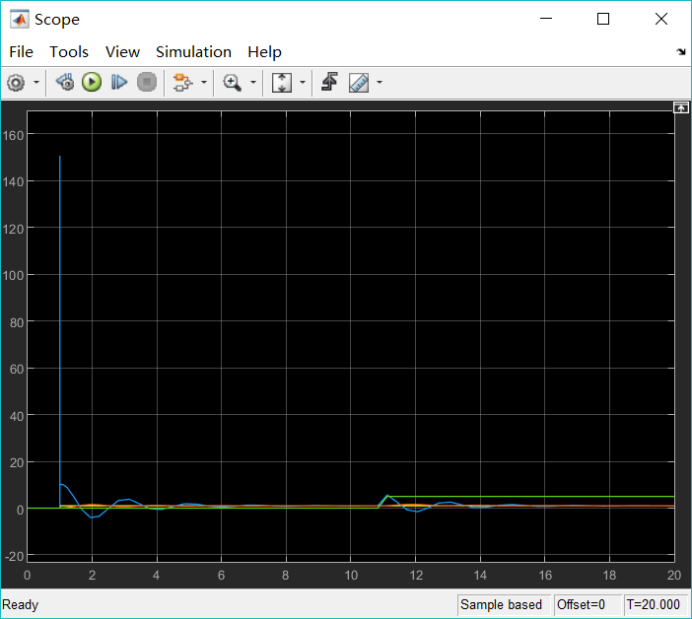Click the Step Back button
This screenshot has width=692, height=619.
click(x=65, y=83)
